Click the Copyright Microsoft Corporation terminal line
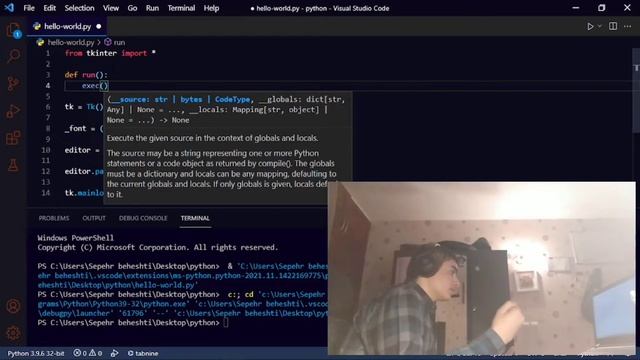Viewport: 640px width, 360px height. tap(158, 247)
